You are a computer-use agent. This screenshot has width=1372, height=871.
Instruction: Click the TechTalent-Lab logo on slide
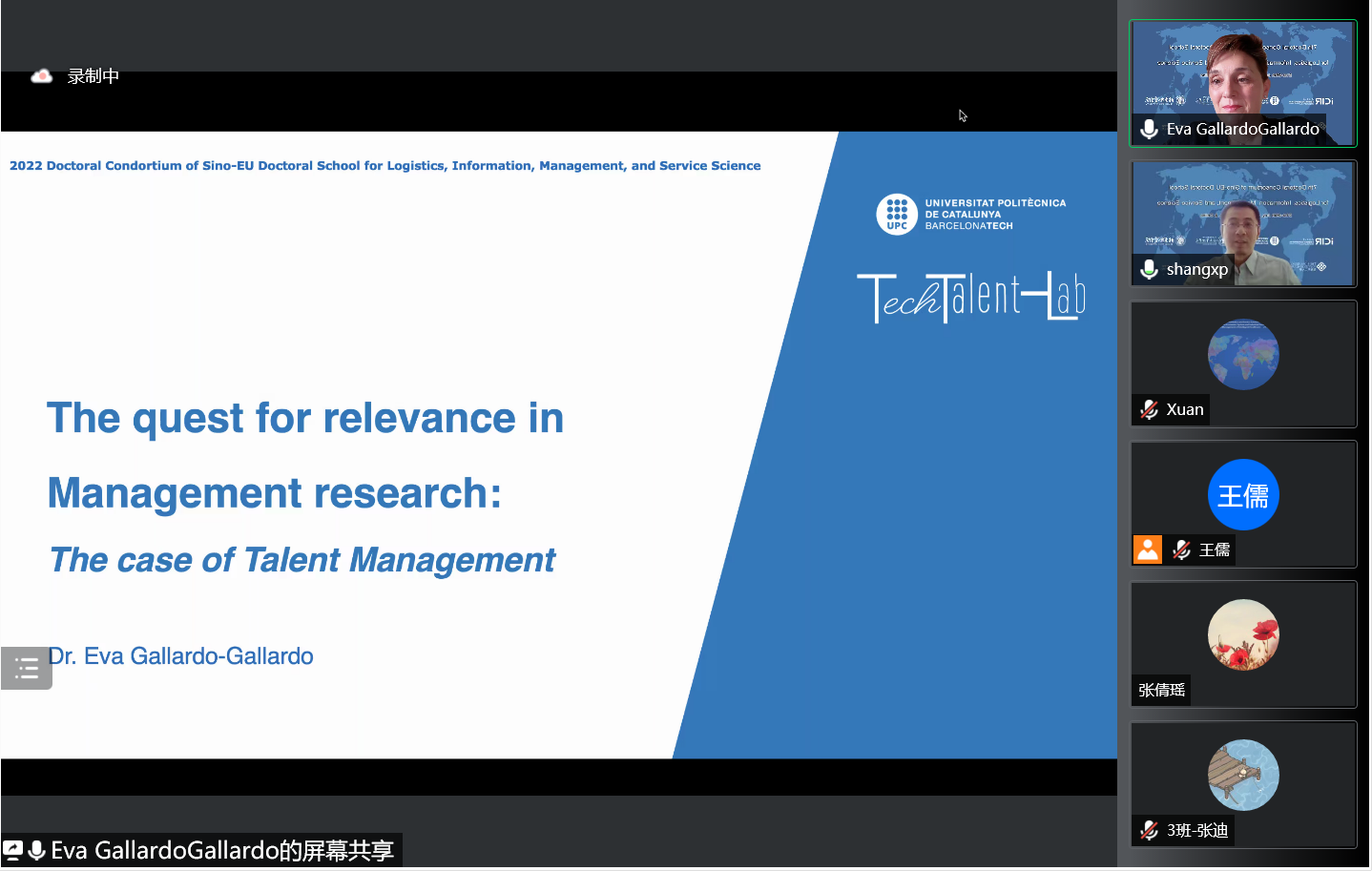(x=971, y=298)
